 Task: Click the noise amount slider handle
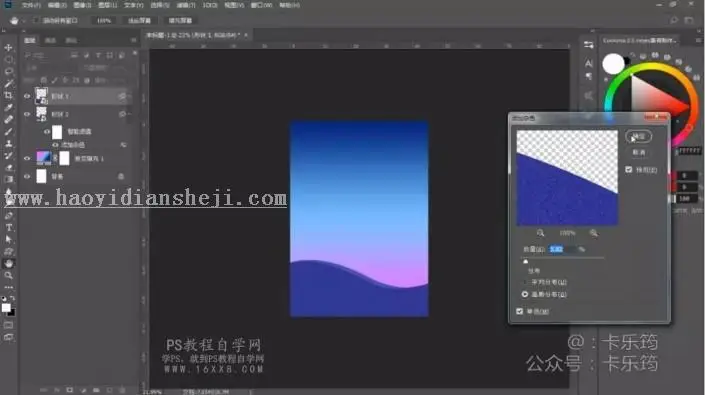(x=526, y=262)
